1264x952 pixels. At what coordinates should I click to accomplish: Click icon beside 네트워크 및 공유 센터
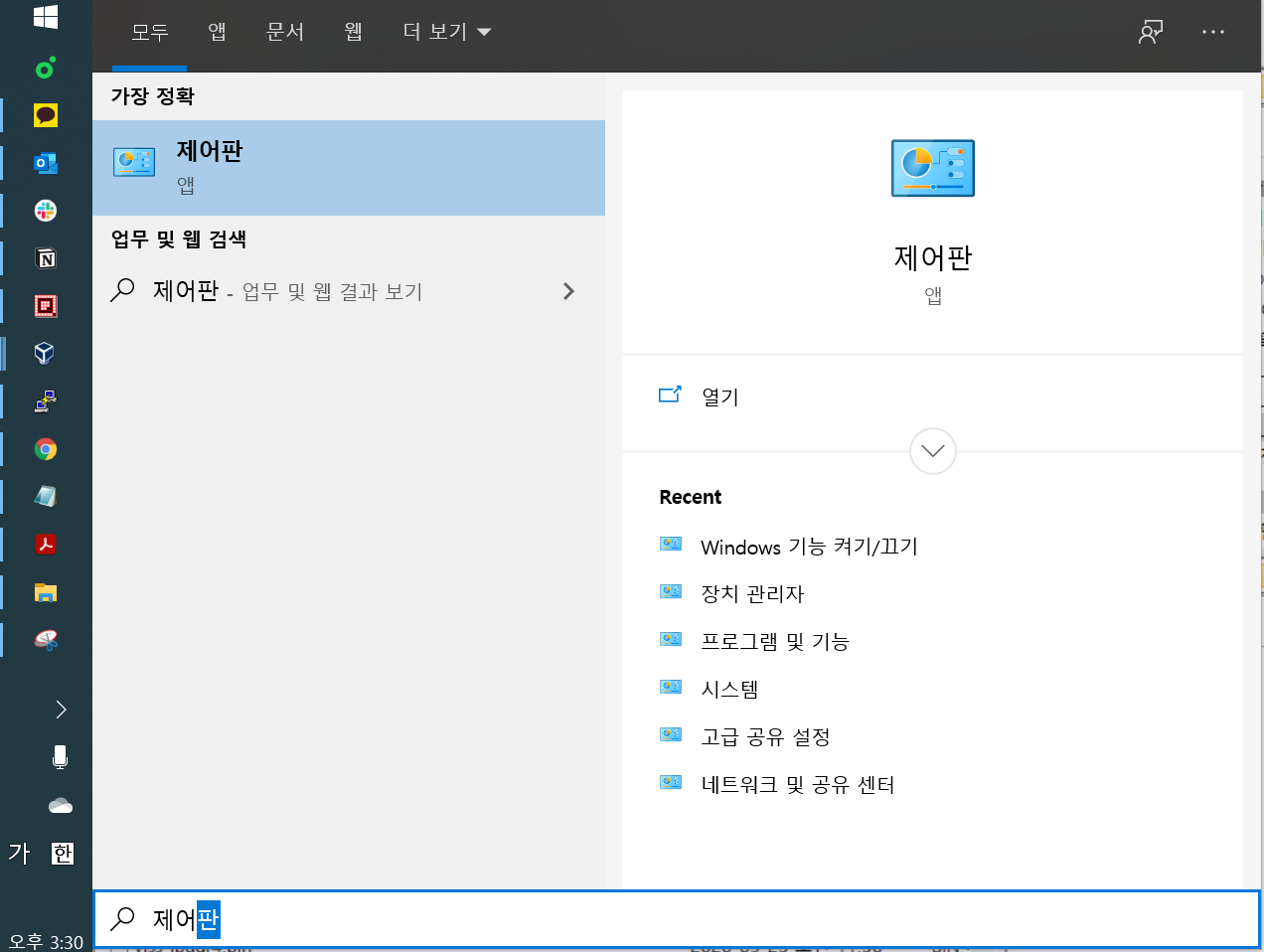(x=671, y=782)
